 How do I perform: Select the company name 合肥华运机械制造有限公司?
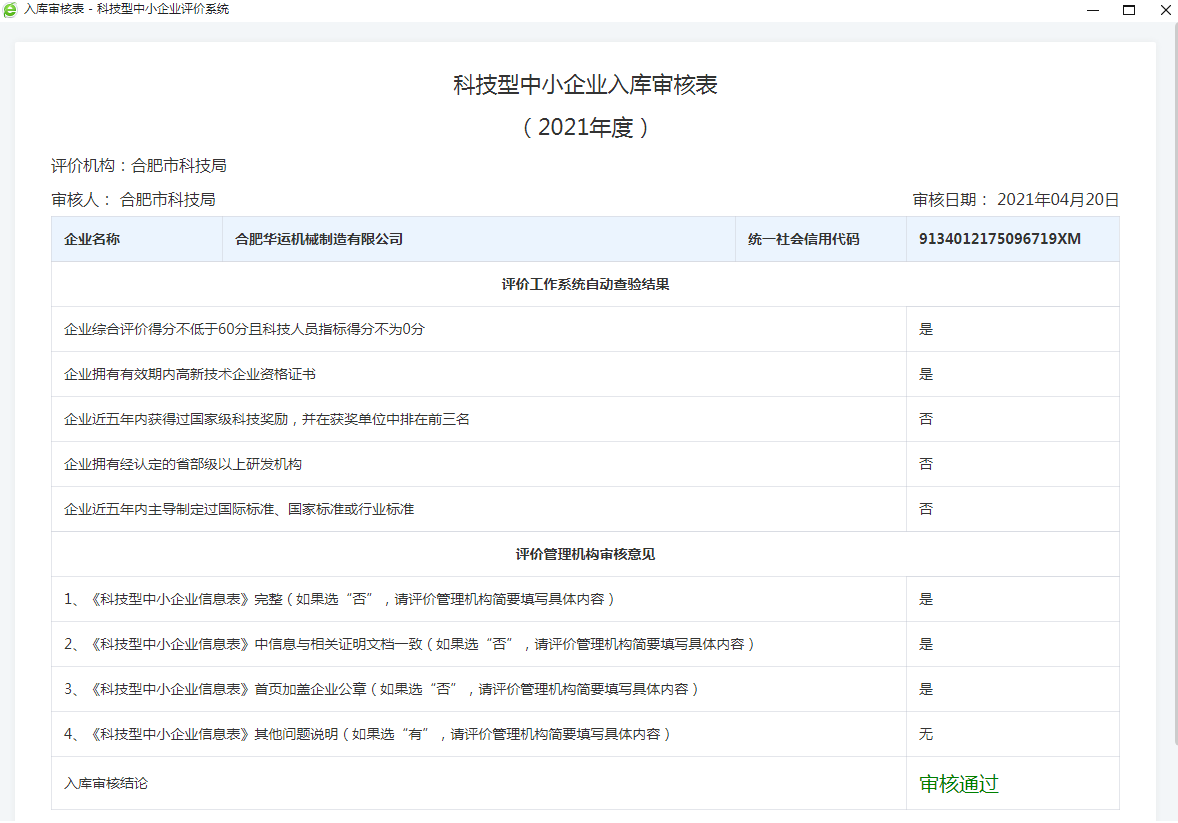[x=320, y=239]
